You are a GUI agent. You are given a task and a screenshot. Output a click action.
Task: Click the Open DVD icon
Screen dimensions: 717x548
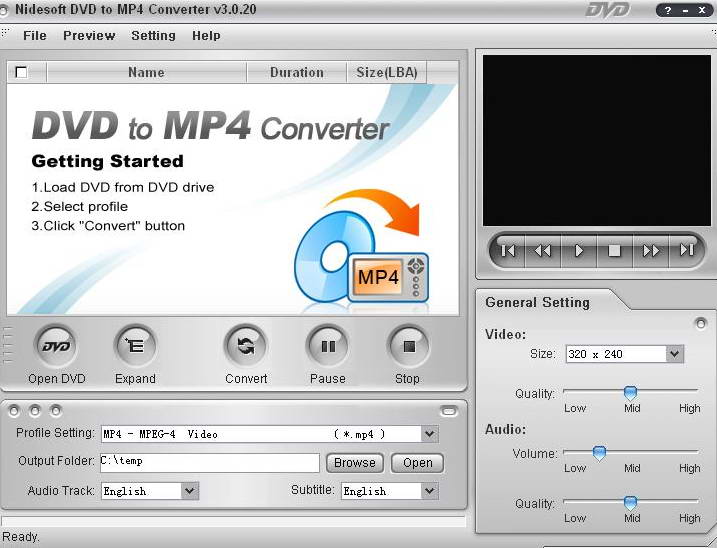point(56,346)
